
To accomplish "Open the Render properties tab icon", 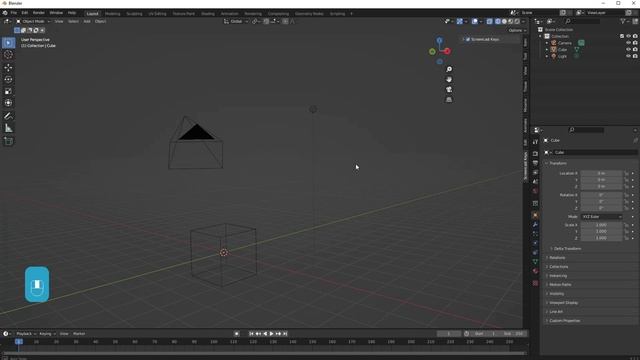I will [536, 154].
